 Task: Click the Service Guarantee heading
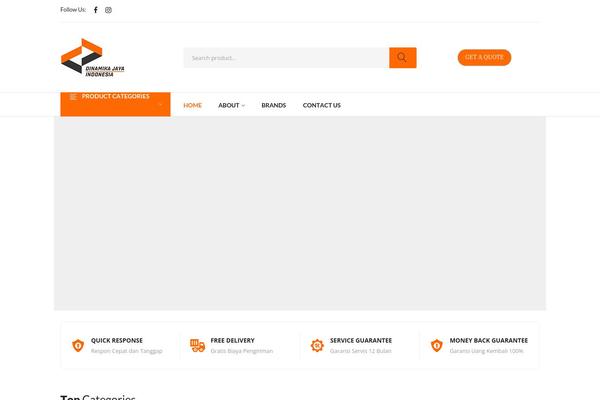(361, 340)
